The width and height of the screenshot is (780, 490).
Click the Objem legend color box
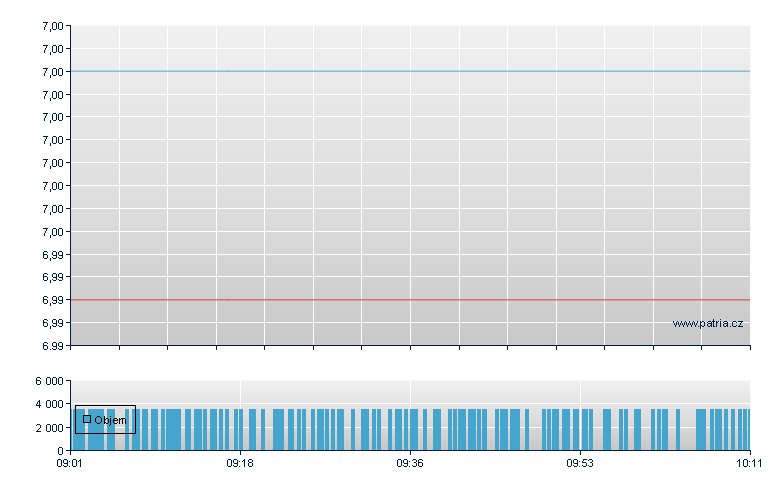point(87,419)
